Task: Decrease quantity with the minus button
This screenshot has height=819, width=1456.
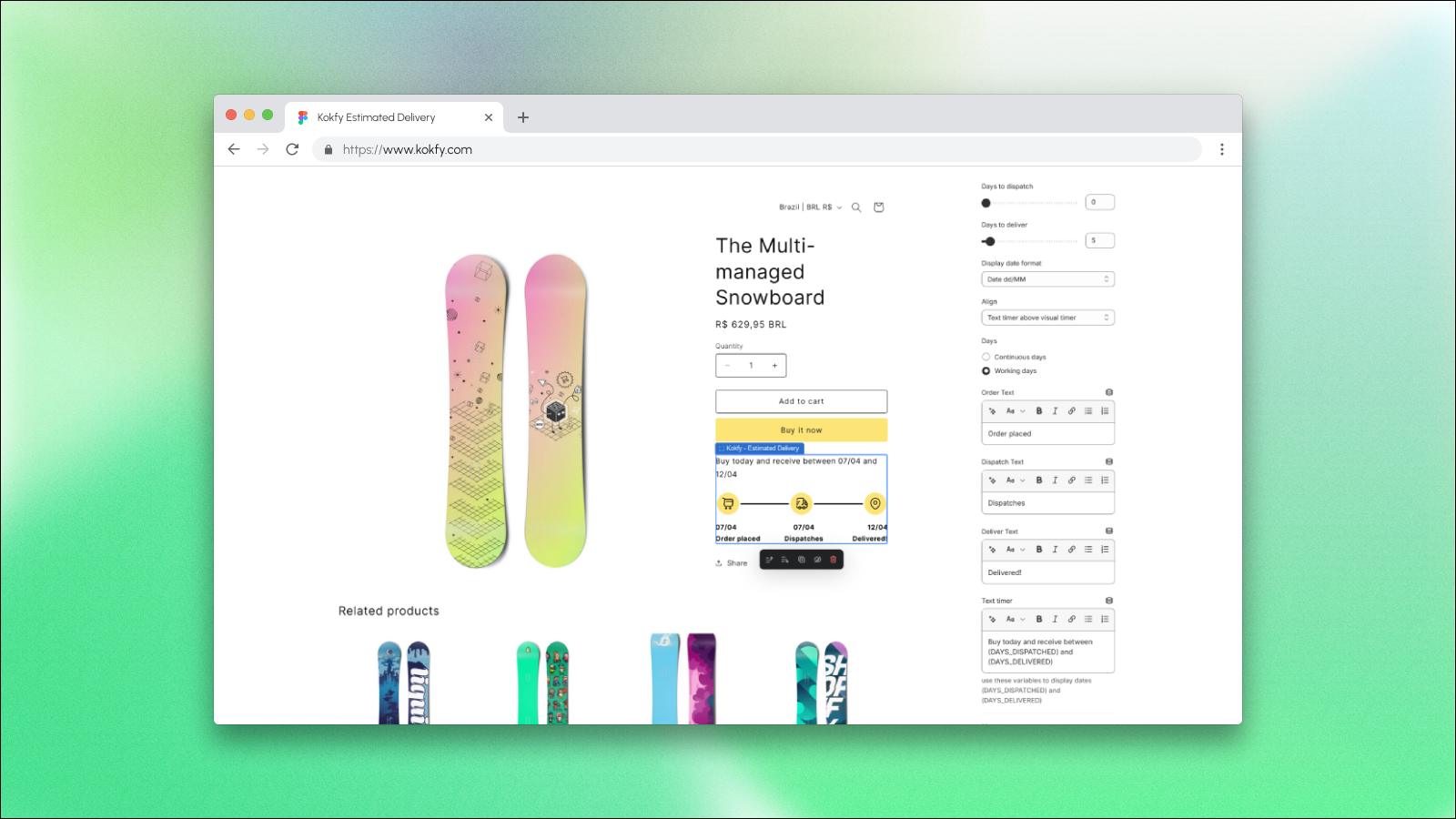Action: 728,366
